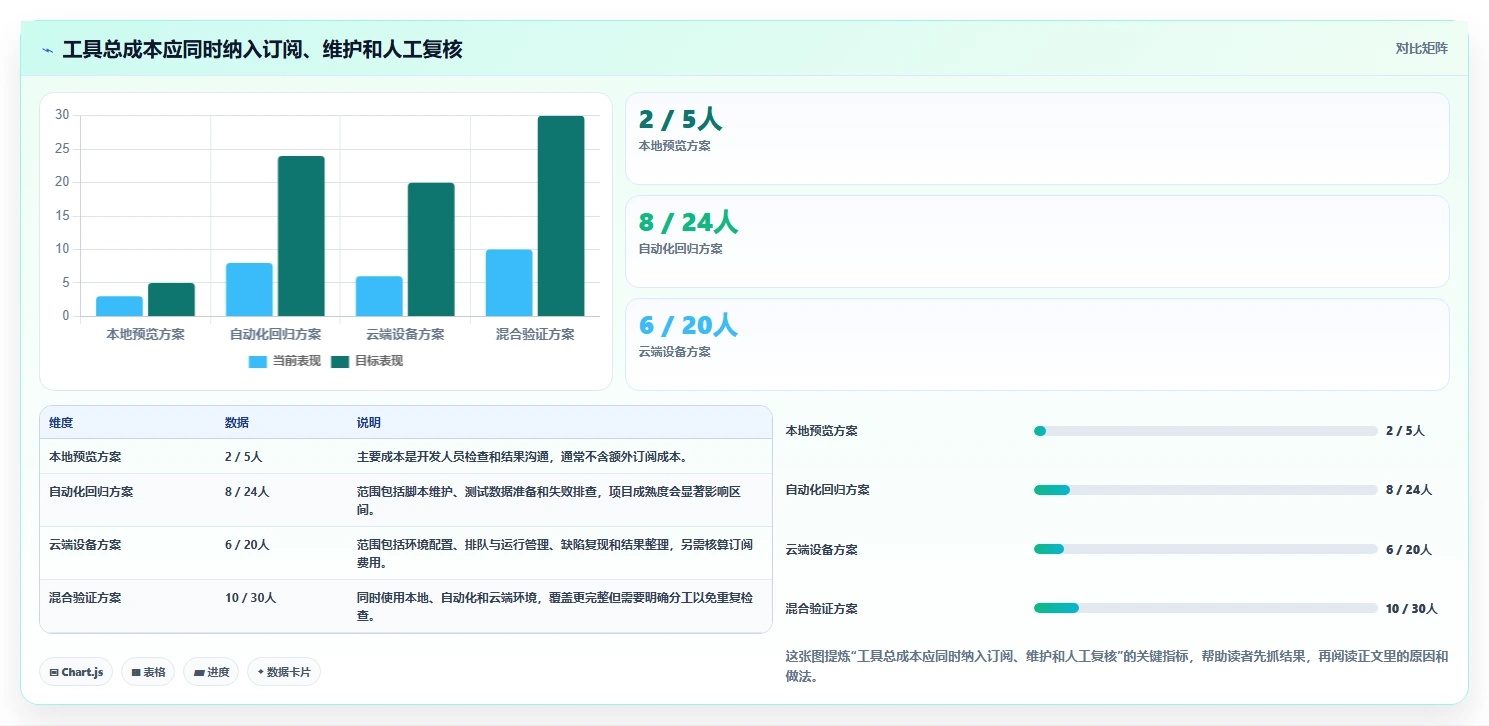Click the 混合验证方案 progress row label

click(x=822, y=608)
